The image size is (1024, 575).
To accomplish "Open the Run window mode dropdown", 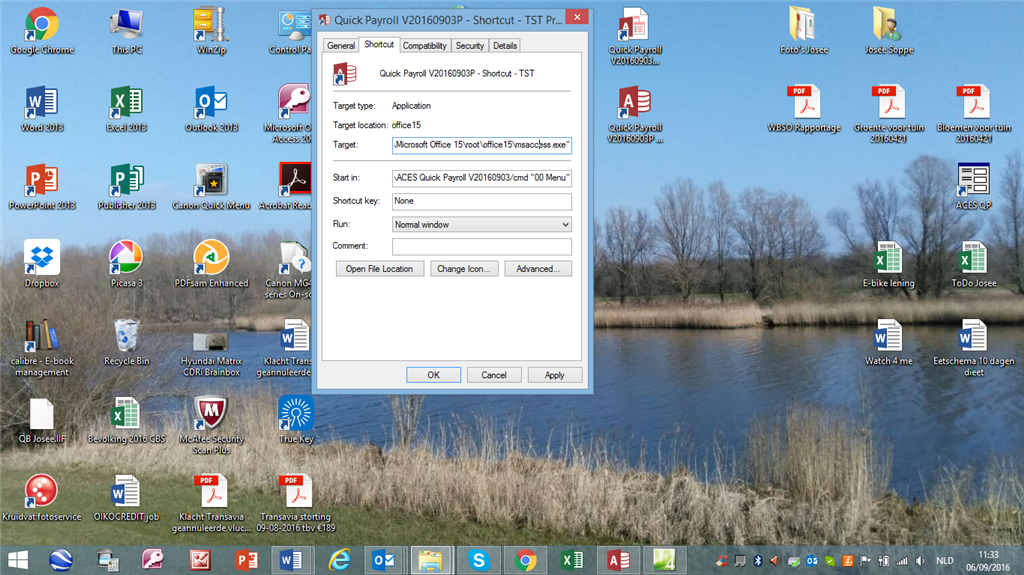I will coord(482,224).
